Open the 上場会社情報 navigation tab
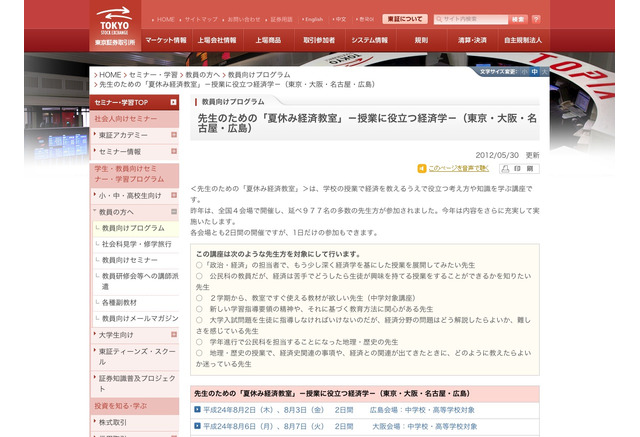 (x=217, y=40)
